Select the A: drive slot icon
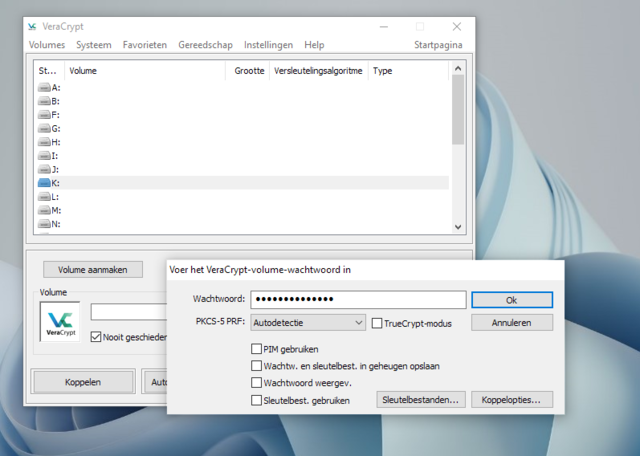 (x=44, y=87)
